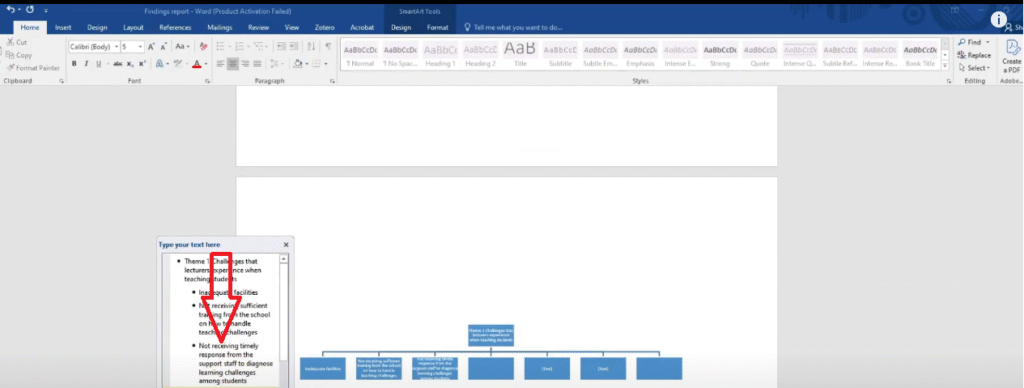Click the Replace button in Editing
This screenshot has width=1024, height=388.
[x=974, y=56]
